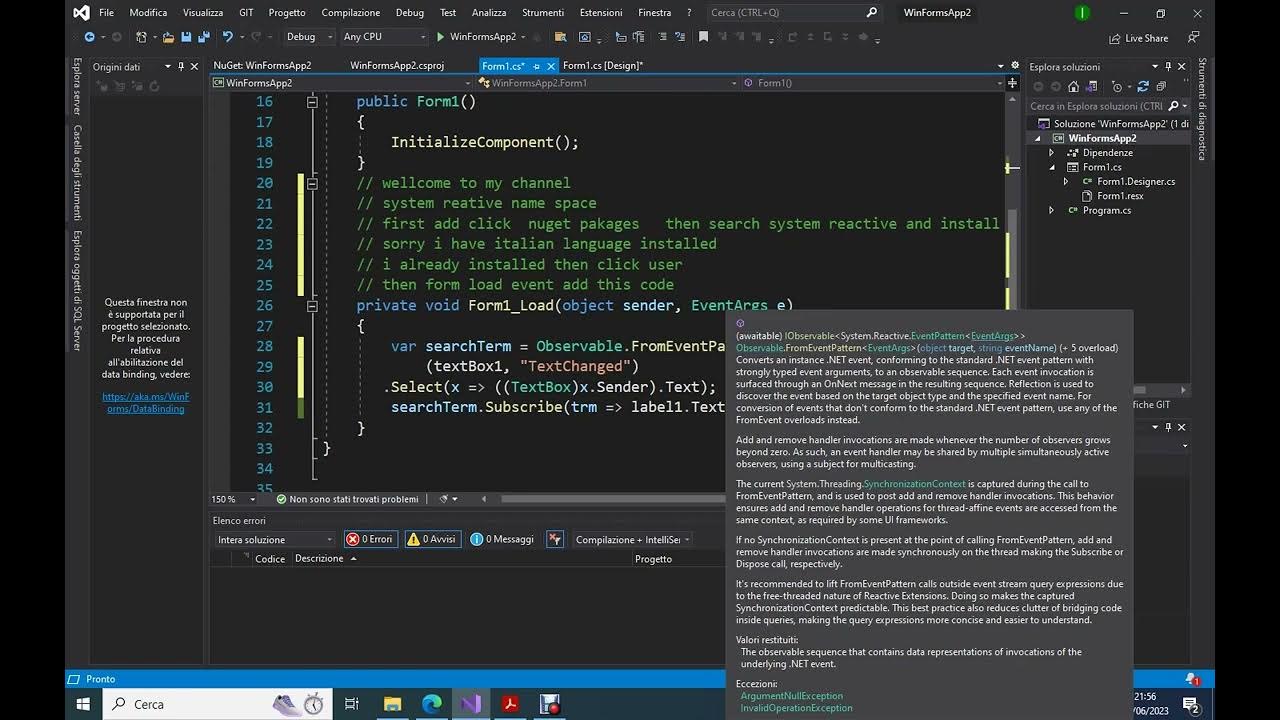This screenshot has height=720, width=1280.
Task: Open the Esplora server side tab
Action: 77,87
